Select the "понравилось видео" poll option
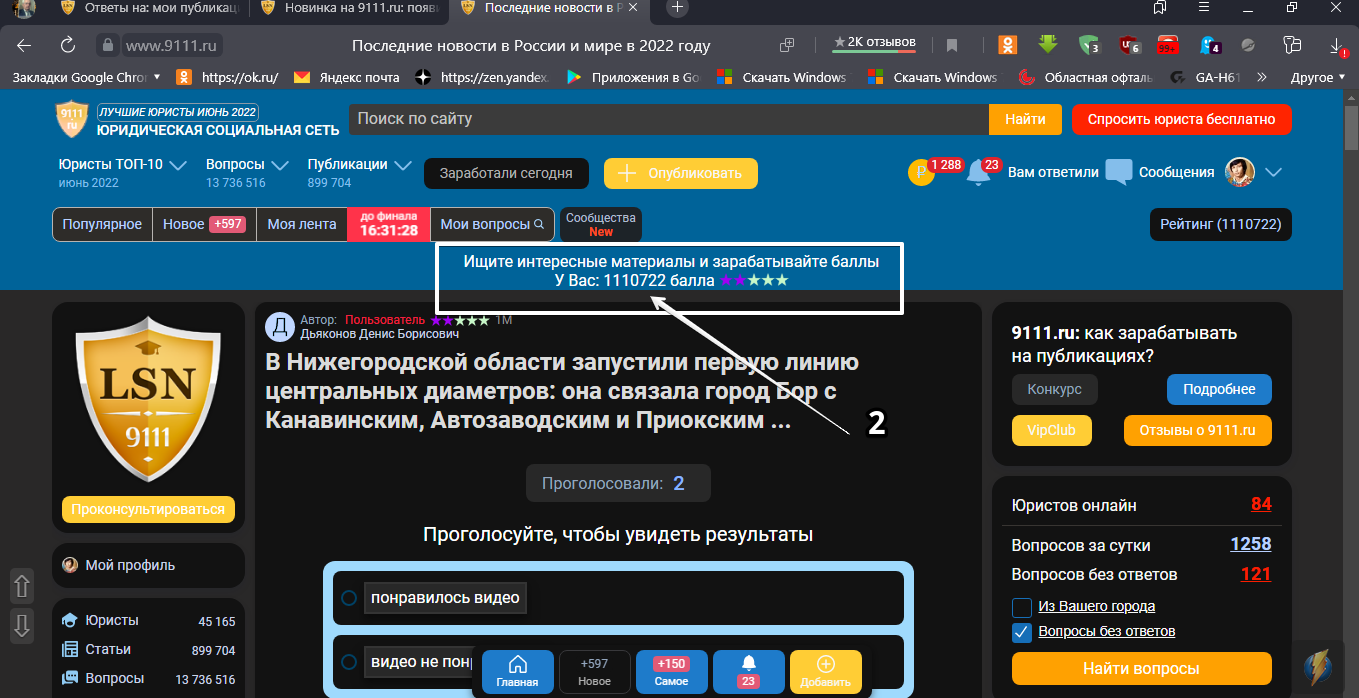Viewport: 1359px width, 698px height. point(349,598)
